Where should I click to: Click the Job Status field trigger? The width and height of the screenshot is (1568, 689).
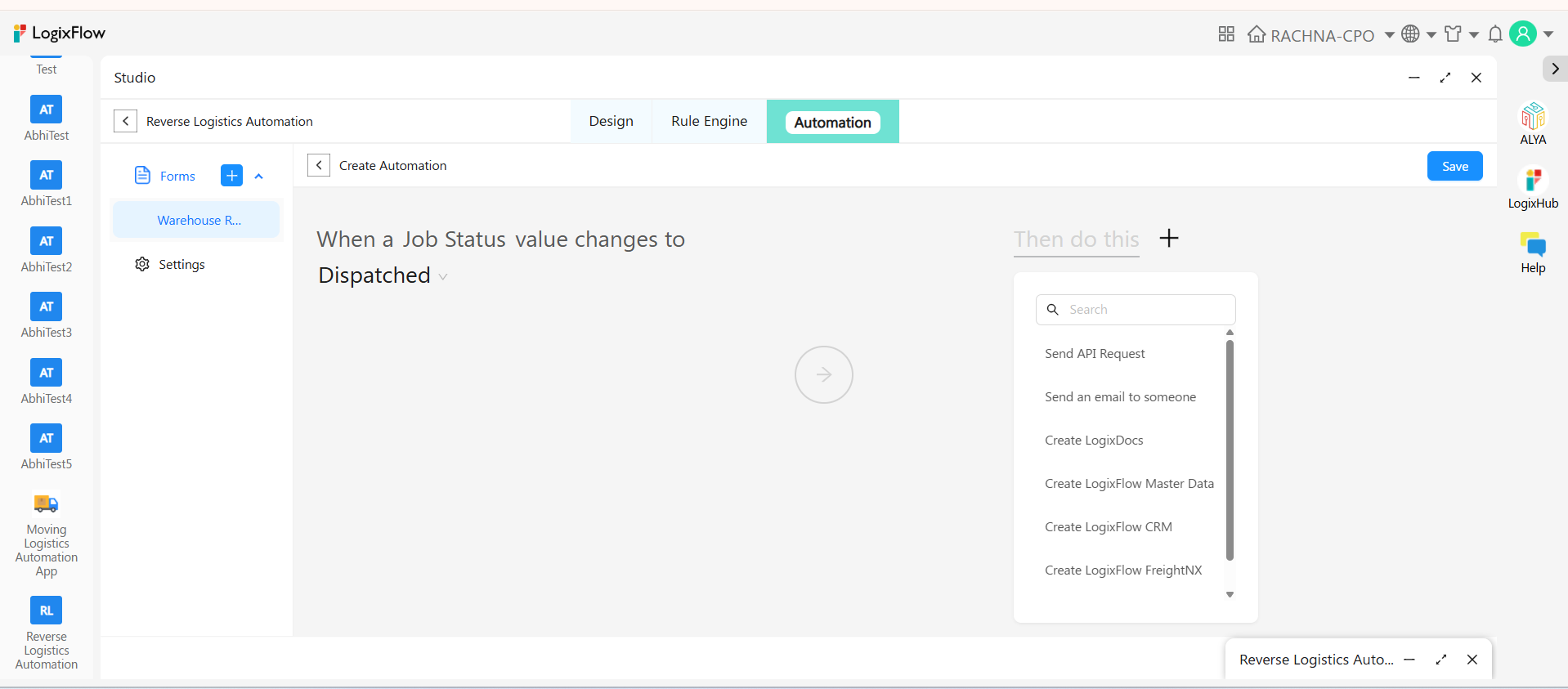click(454, 239)
